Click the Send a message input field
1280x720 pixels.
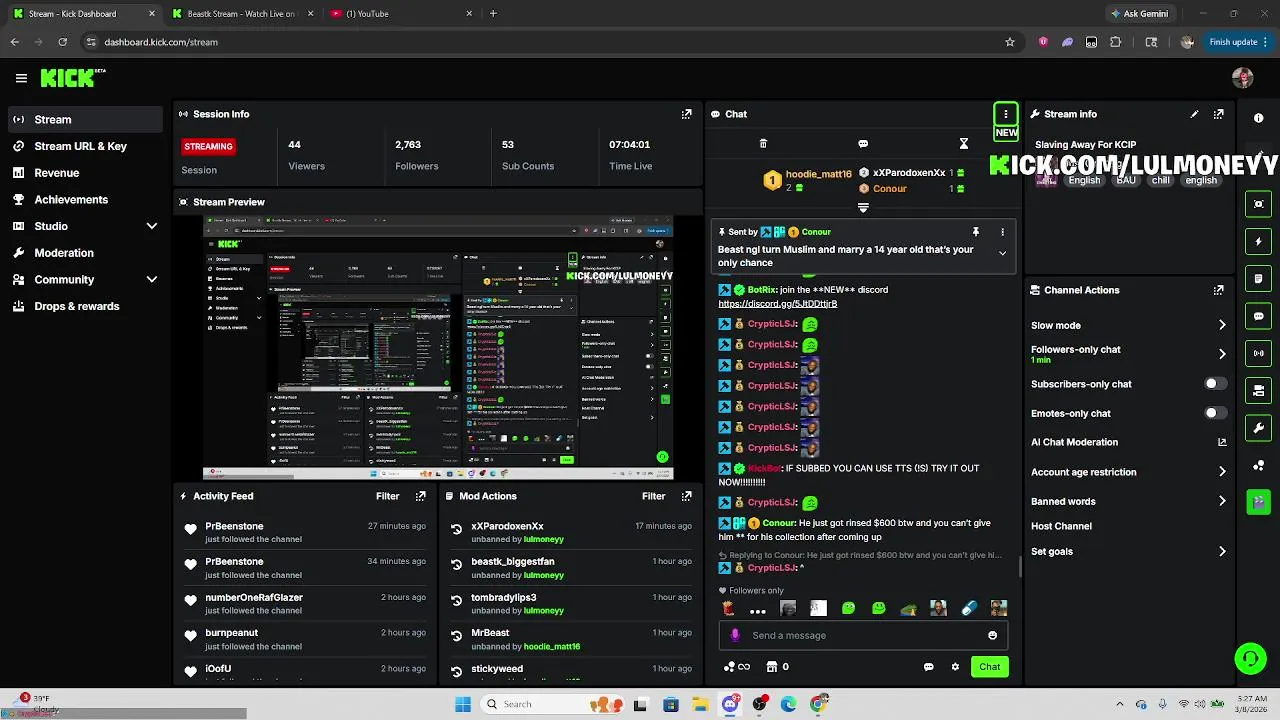pos(865,635)
